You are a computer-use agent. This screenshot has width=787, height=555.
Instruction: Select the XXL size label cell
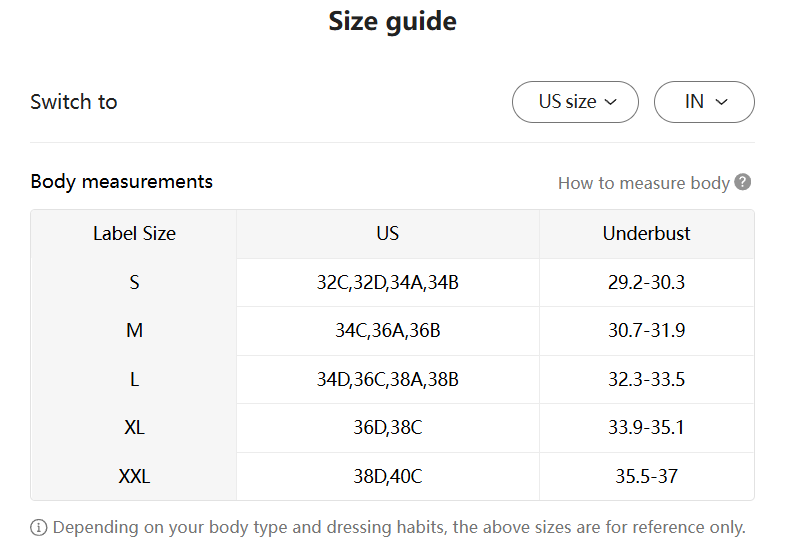(134, 476)
